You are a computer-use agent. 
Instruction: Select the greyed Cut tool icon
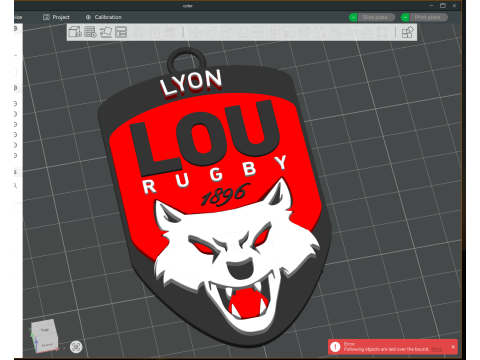click(x=258, y=32)
